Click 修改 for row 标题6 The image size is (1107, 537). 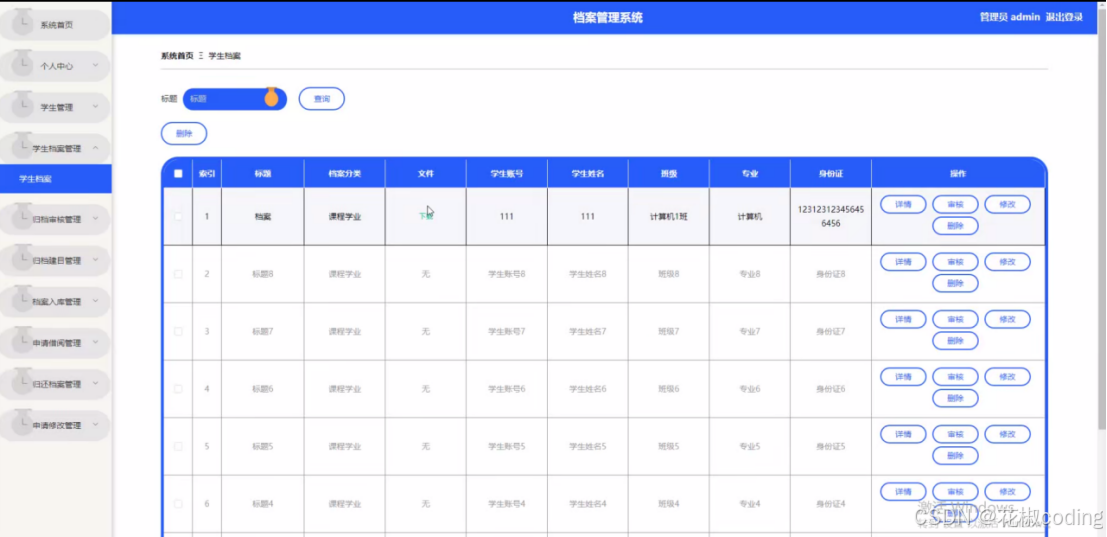tap(1007, 377)
